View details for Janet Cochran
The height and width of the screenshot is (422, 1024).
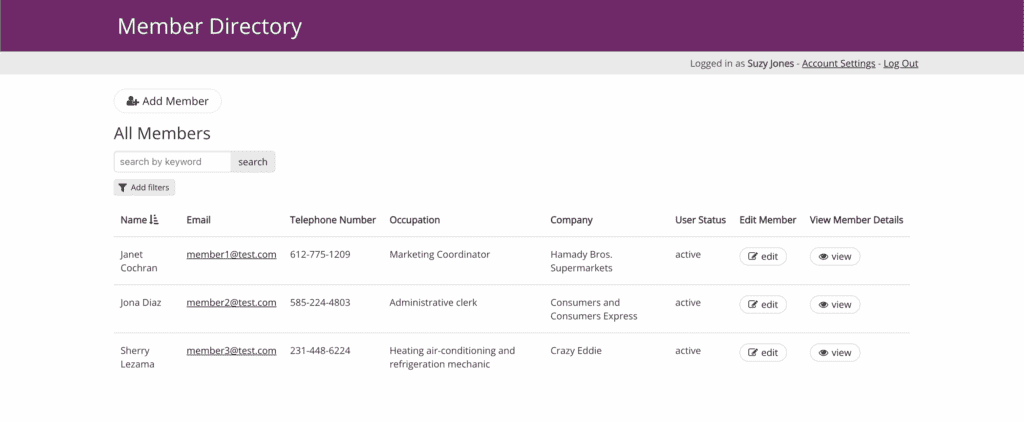(x=834, y=257)
